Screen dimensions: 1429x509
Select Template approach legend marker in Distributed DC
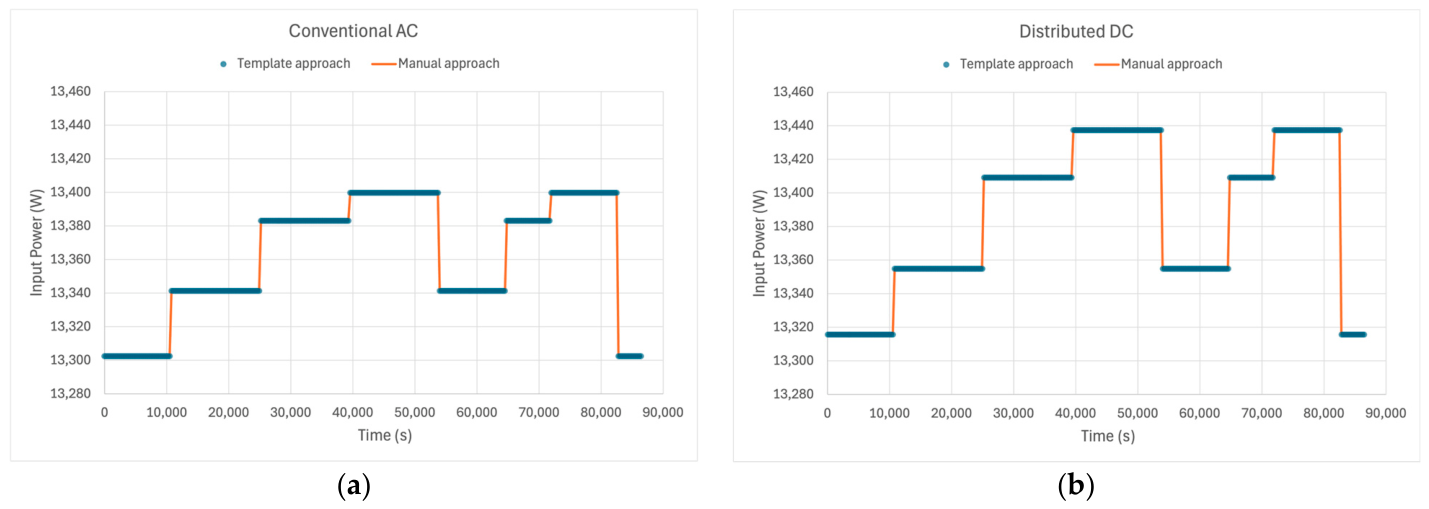[x=946, y=64]
